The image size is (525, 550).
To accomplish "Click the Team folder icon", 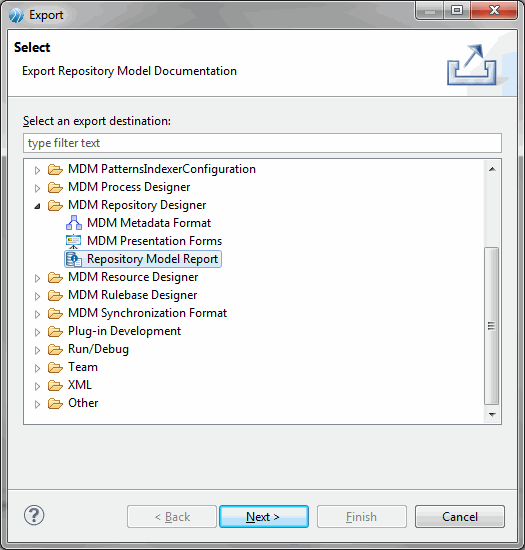I will tap(55, 367).
